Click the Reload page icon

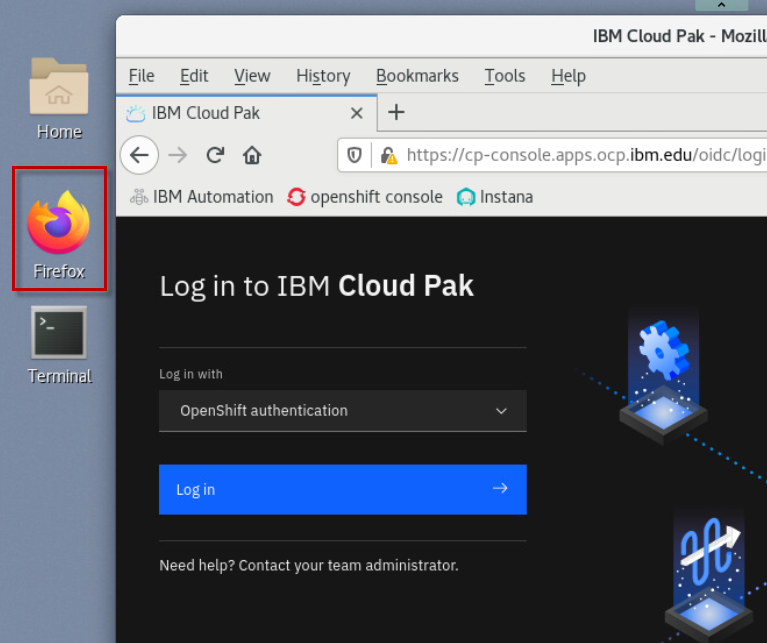214,155
